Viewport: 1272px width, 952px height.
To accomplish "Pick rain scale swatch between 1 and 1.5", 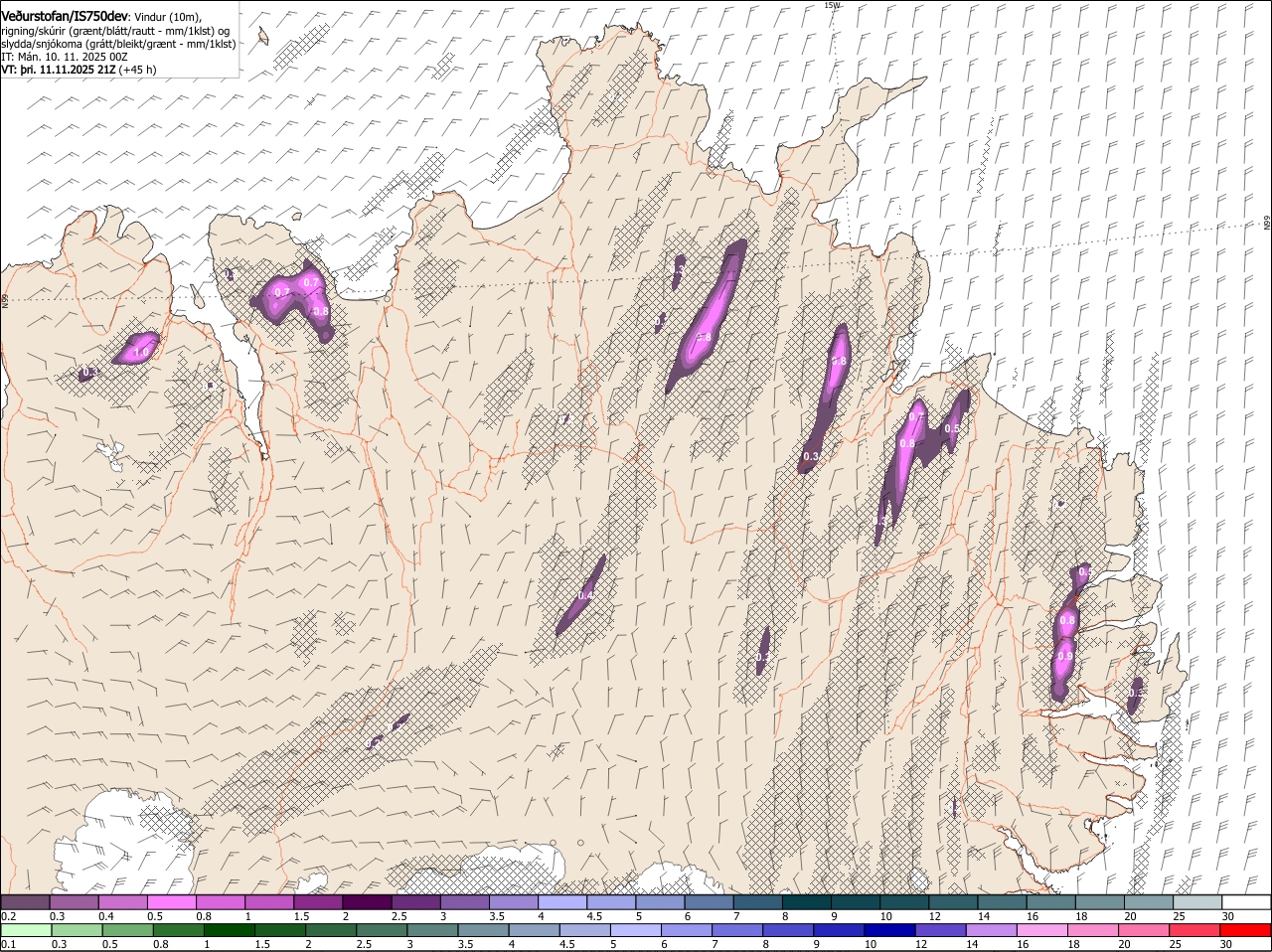I will 229,930.
